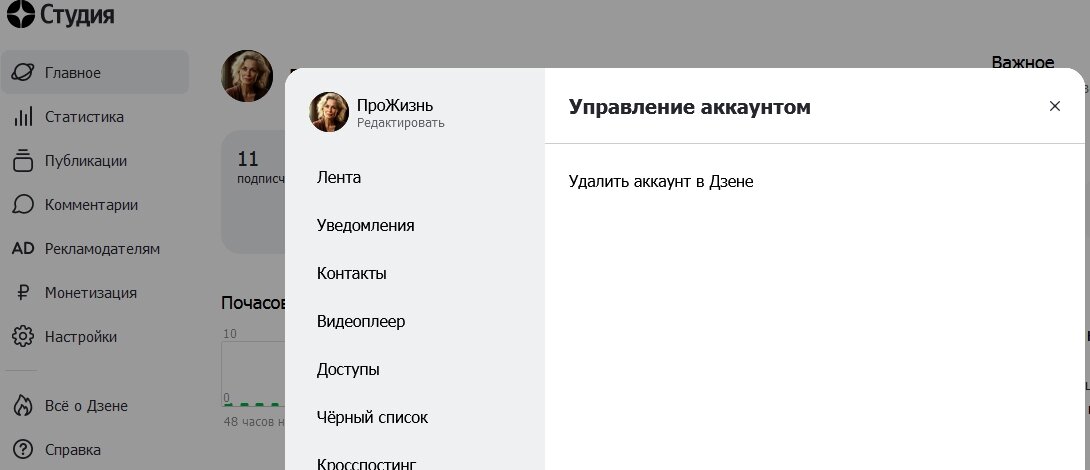
Task: Click the bar chart icon for Статистика
Action: [x=23, y=117]
